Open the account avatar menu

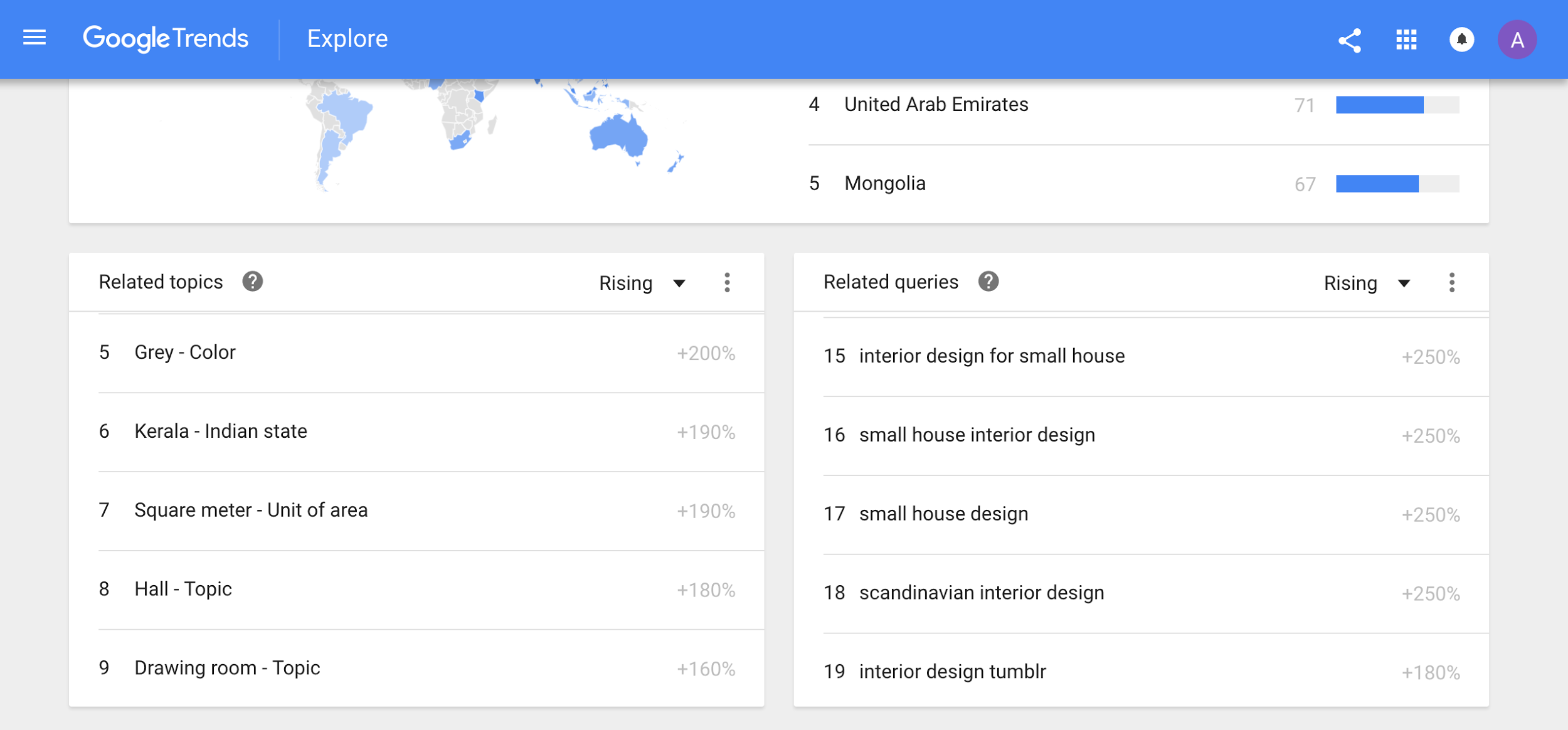click(x=1517, y=40)
